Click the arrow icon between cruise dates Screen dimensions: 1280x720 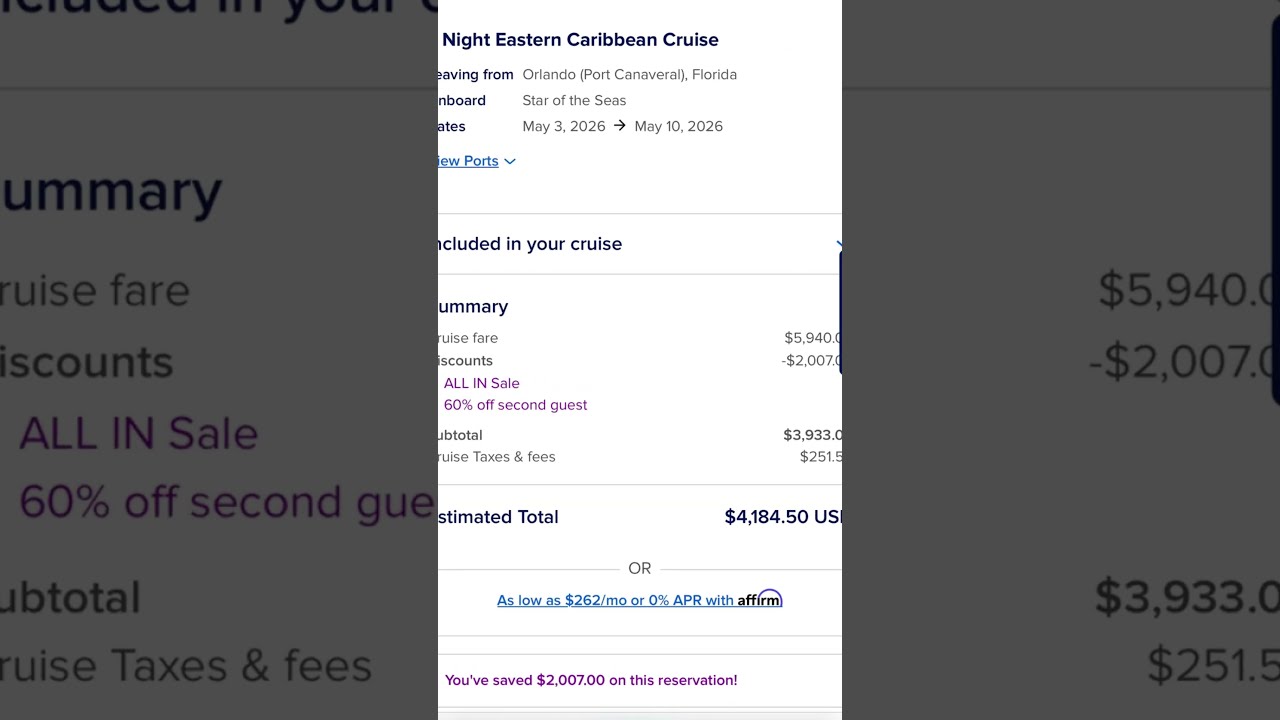620,126
